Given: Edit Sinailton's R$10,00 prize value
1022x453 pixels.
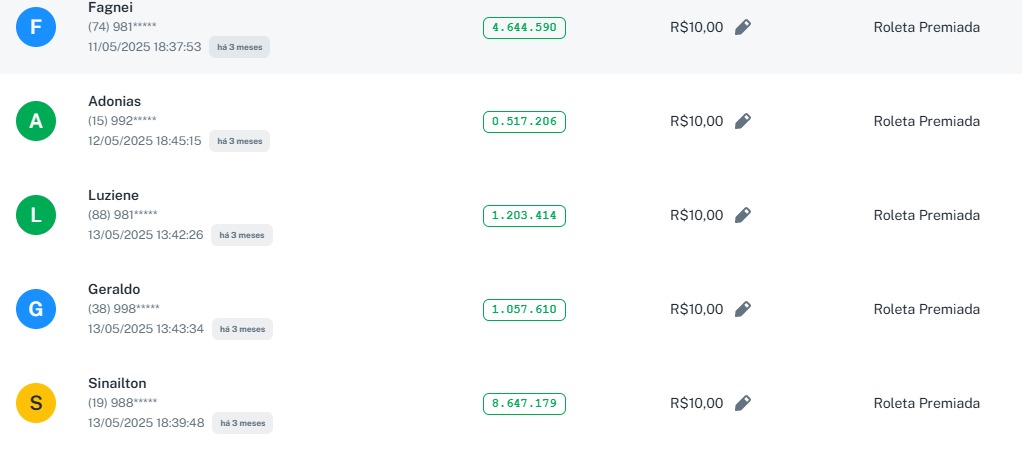Looking at the screenshot, I should coord(742,403).
